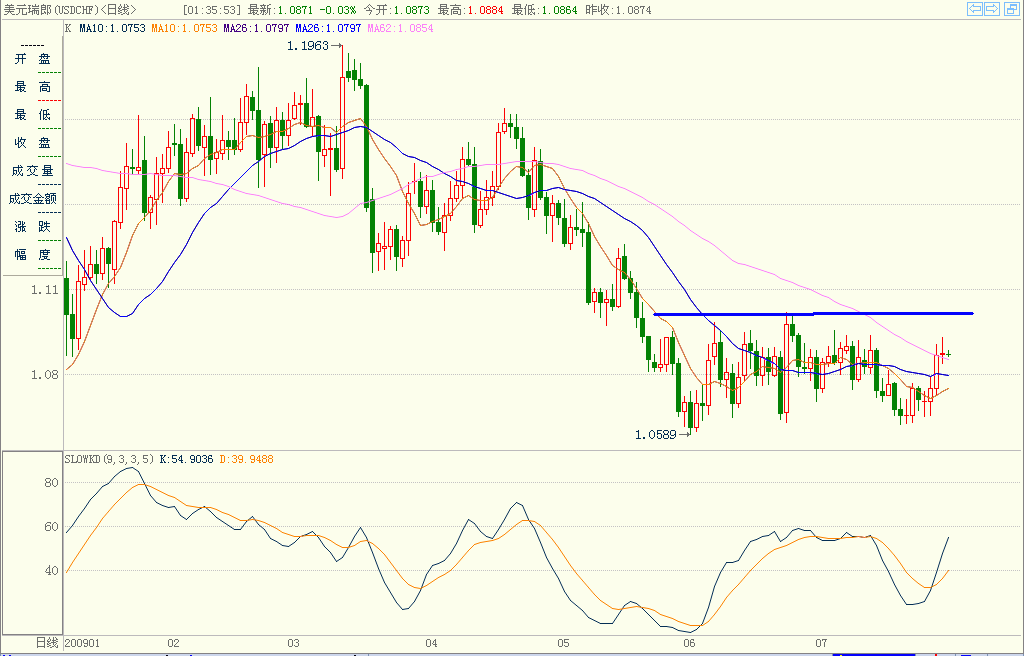
Task: Click the 80 level on oscillator axis
Action: click(51, 483)
